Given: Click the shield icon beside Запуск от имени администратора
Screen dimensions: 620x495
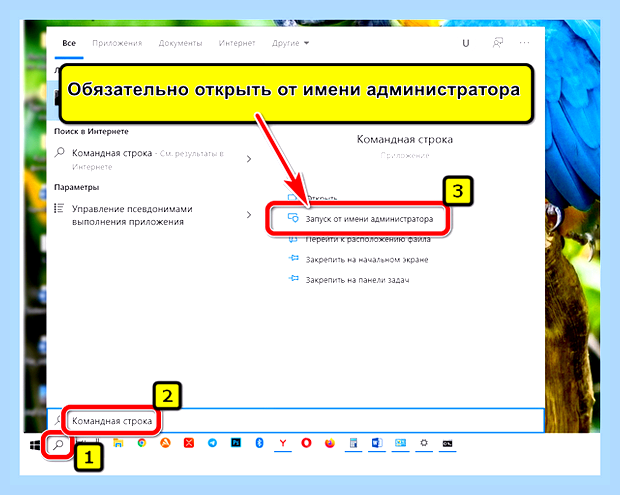Looking at the screenshot, I should (x=293, y=218).
